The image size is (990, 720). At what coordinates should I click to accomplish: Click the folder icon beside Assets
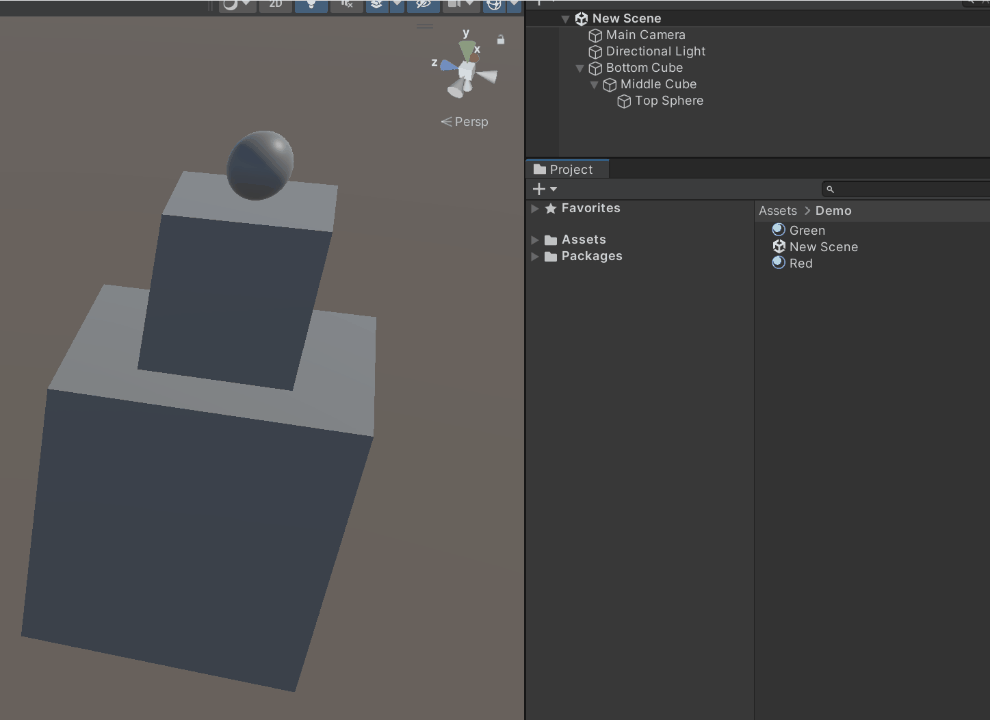click(551, 240)
